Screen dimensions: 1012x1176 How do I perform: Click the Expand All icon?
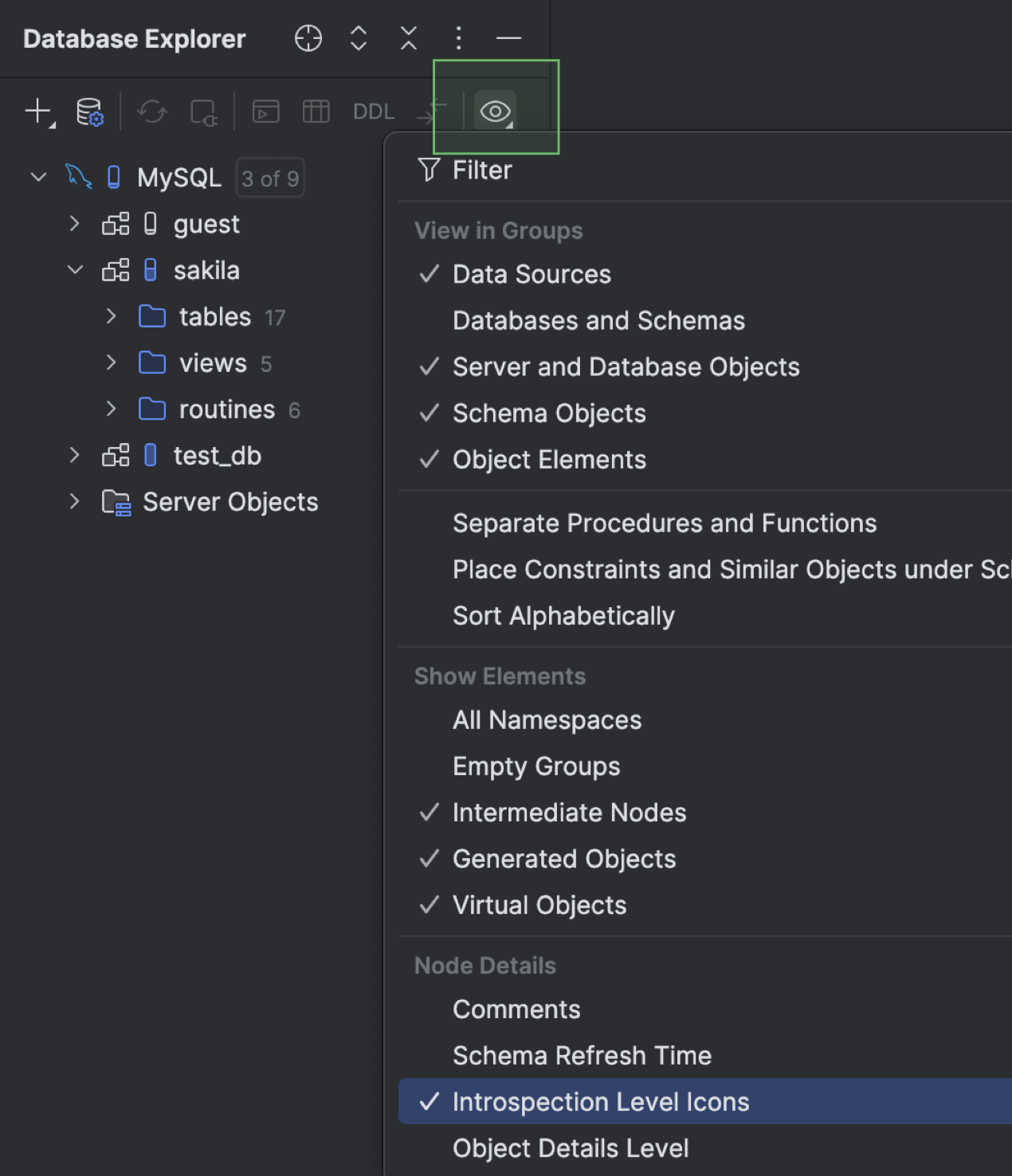point(359,38)
